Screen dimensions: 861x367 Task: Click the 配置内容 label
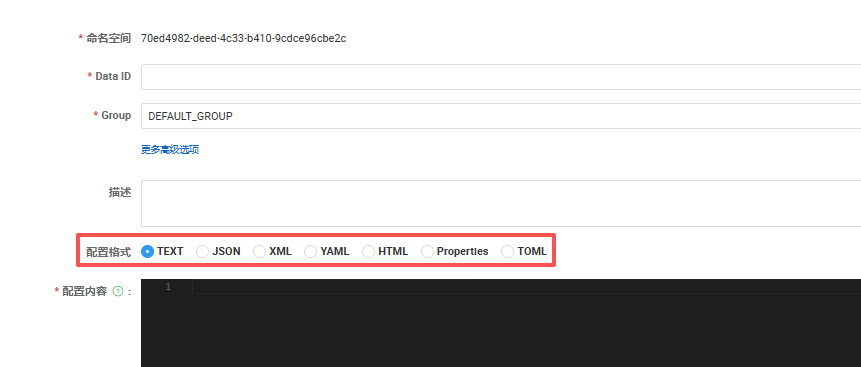click(85, 291)
